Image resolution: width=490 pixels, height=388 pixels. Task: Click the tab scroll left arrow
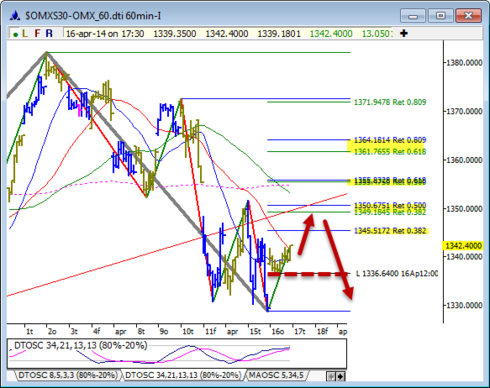(331, 376)
